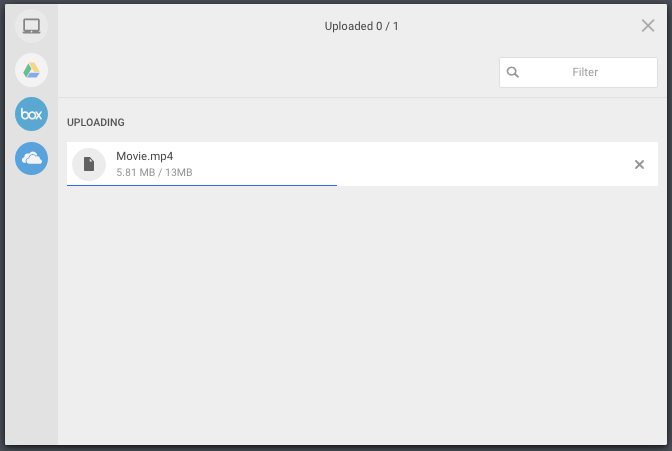This screenshot has width=672, height=451.
Task: Click the UPLOADING section heading
Action: 96,122
